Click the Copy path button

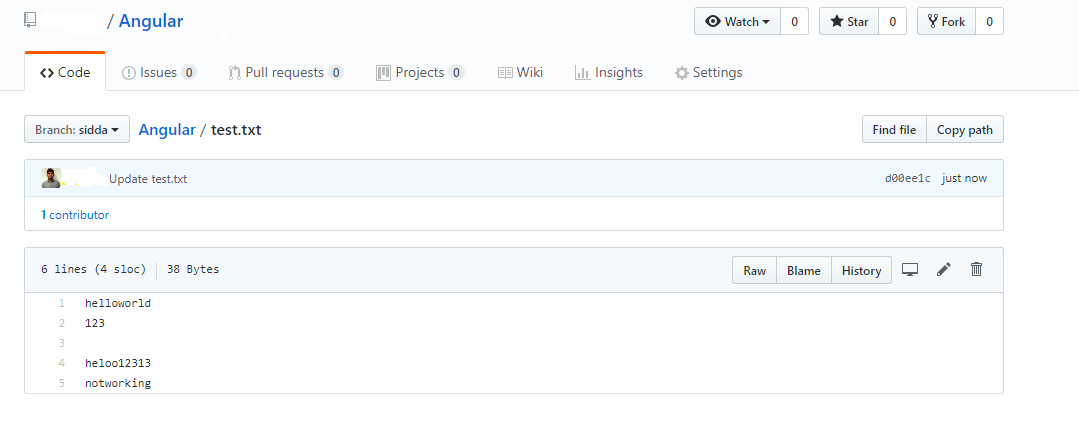pos(965,130)
